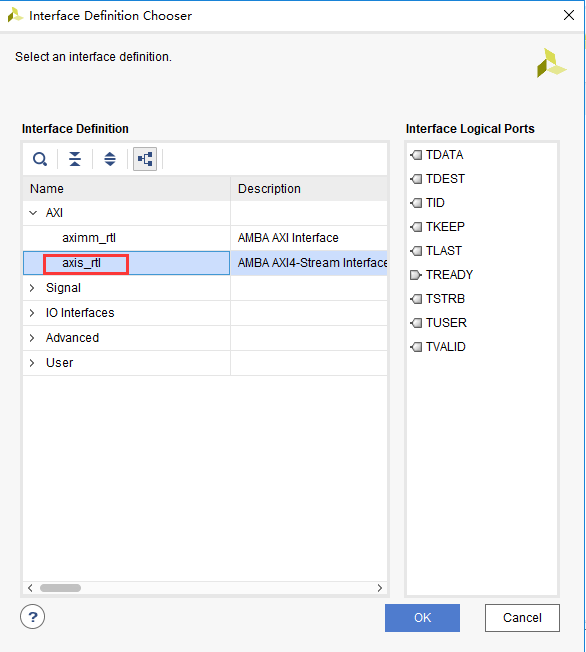Toggle the group-by-hierarchy tree icon
The image size is (586, 652).
[145, 159]
